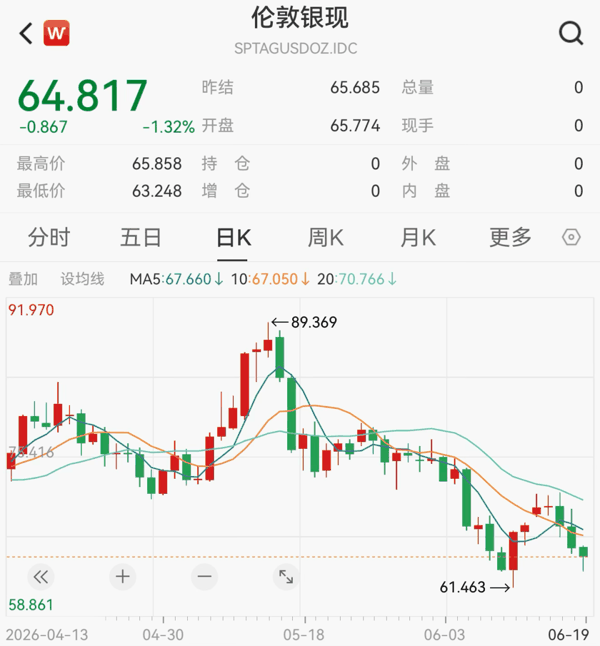Viewport: 600px width, 646px height.
Task: Tap the title 伦敦银现
Action: click(300, 18)
